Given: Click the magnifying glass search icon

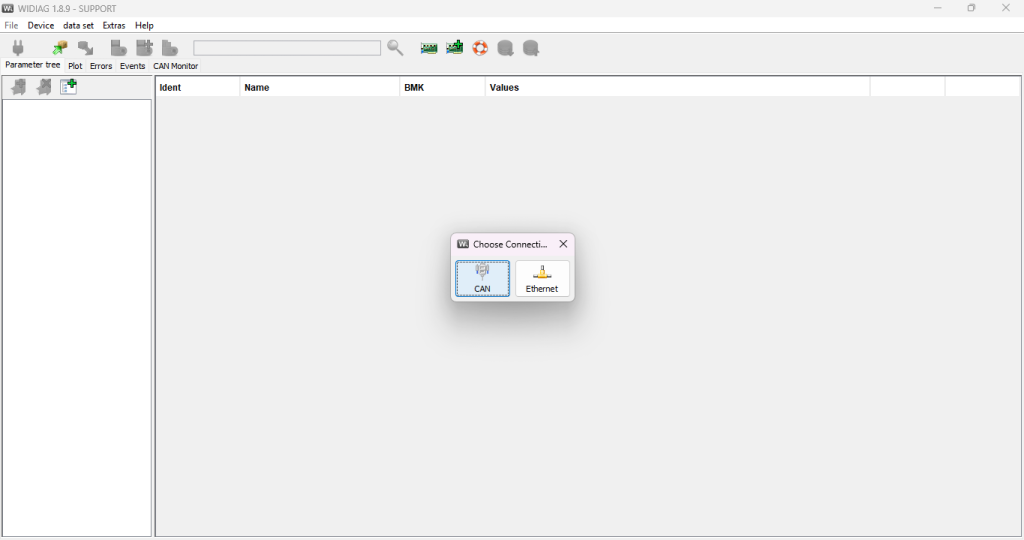Looking at the screenshot, I should click(395, 48).
